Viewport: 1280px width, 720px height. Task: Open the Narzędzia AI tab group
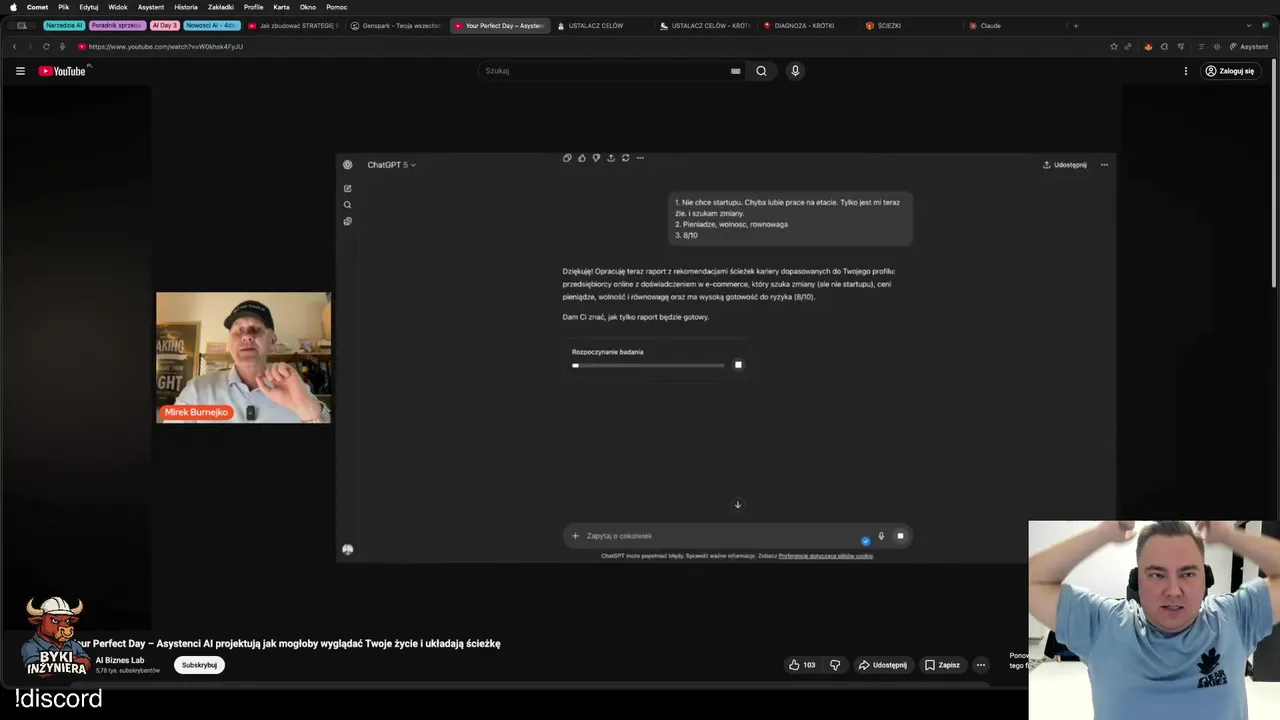[x=64, y=26]
